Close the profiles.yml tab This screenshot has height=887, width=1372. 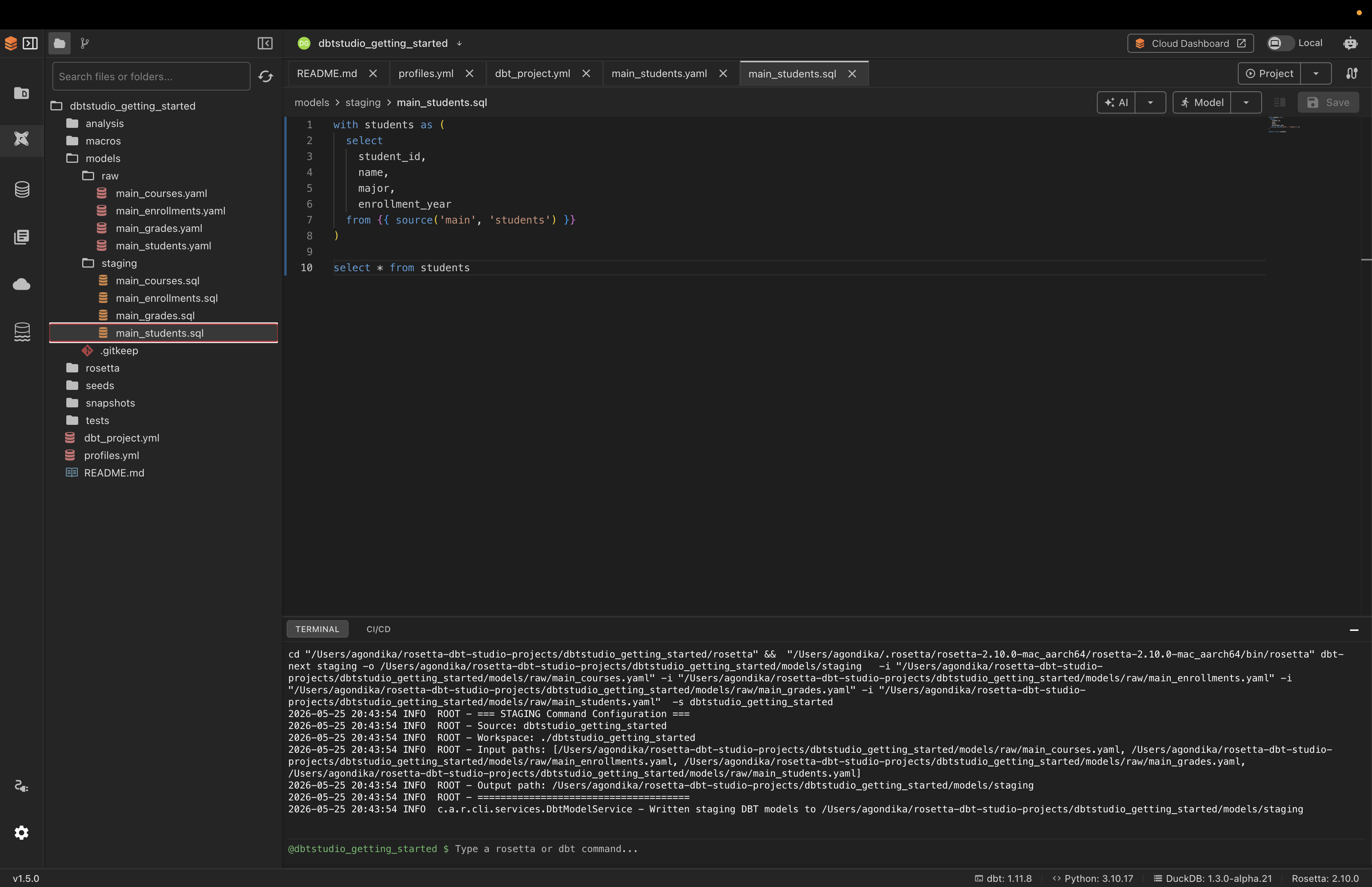coord(469,74)
